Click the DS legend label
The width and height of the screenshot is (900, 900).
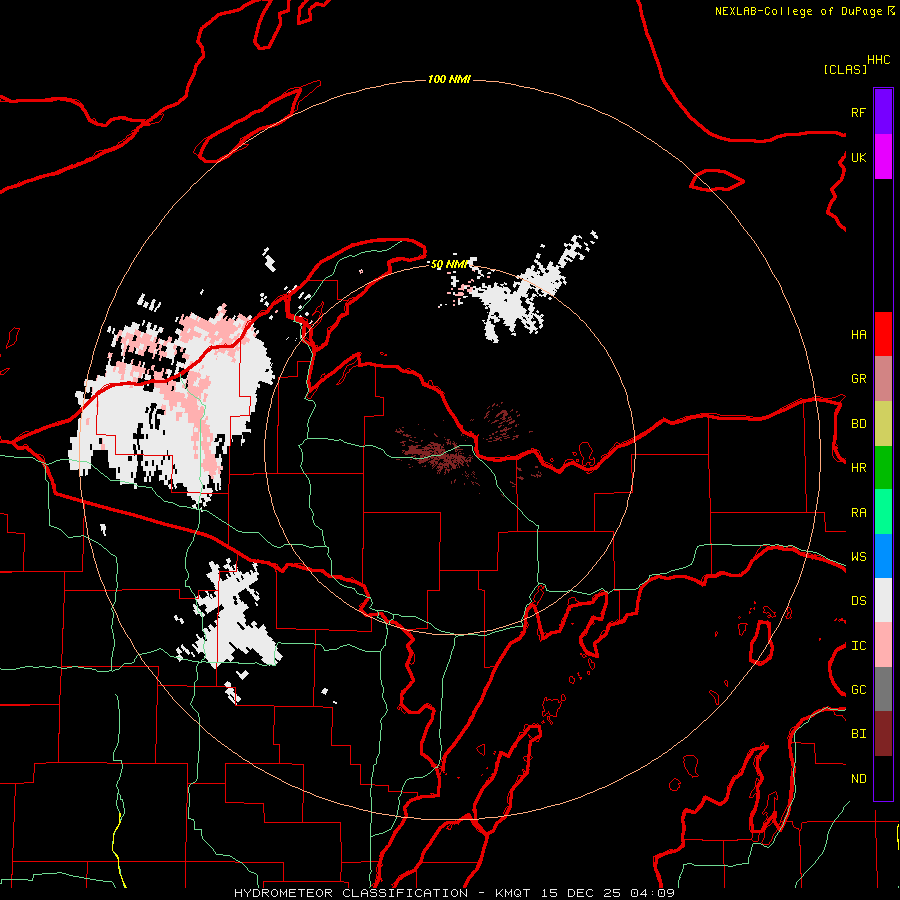[x=858, y=600]
